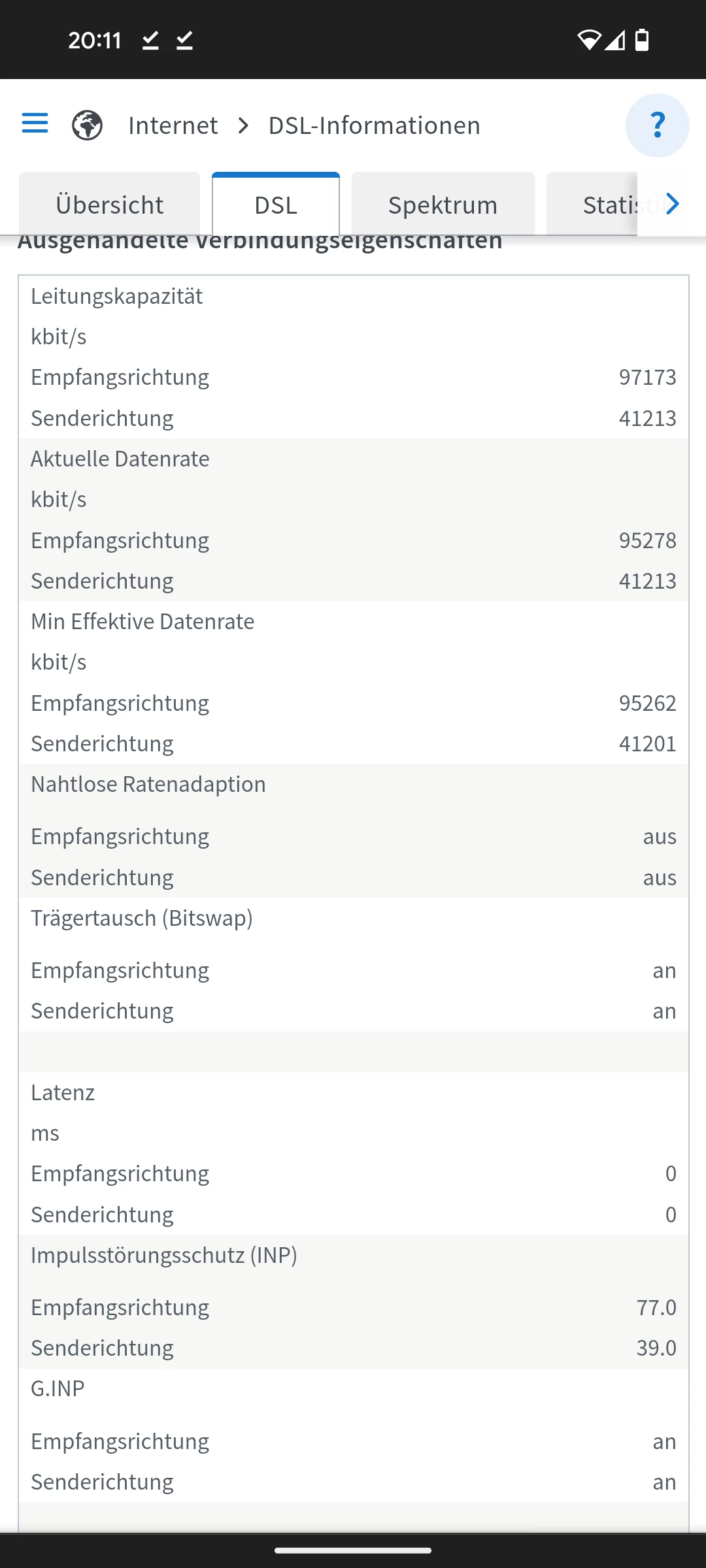Image resolution: width=706 pixels, height=1568 pixels.
Task: Tap the first checkmark notification icon
Action: (x=150, y=41)
